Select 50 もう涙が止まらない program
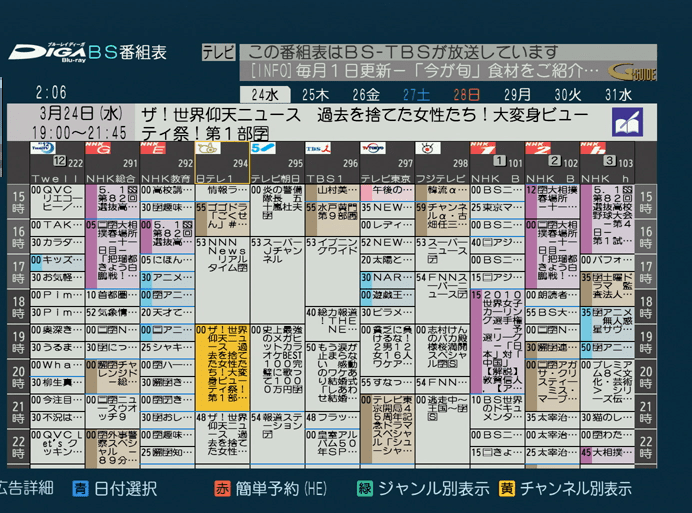 click(x=332, y=376)
